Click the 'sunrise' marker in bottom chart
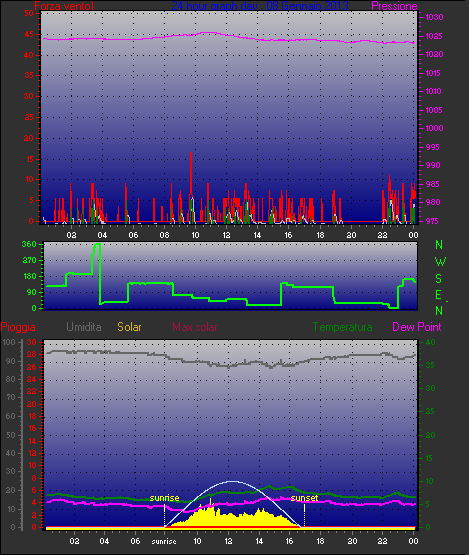Screen dimensions: 469x555 (x=164, y=498)
